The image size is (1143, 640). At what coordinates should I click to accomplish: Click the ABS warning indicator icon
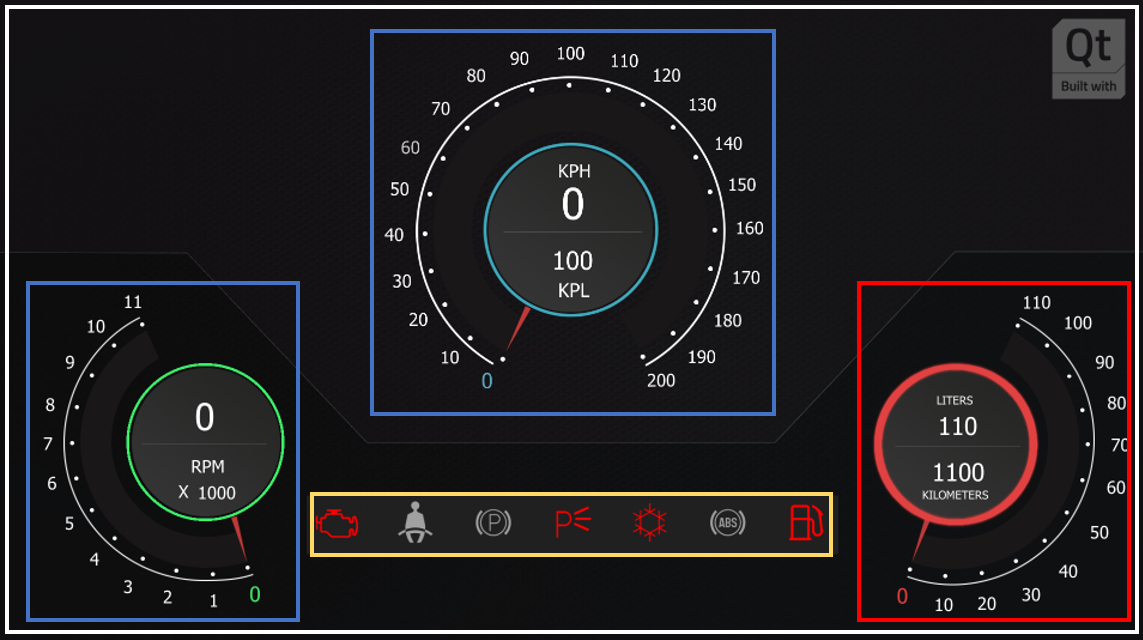pos(727,523)
